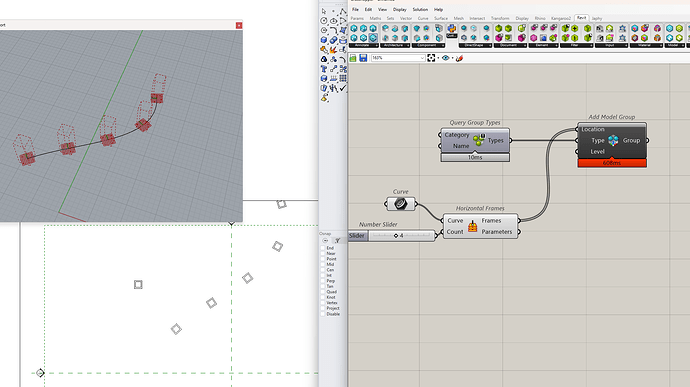This screenshot has height=387, width=690.
Task: Click the Osnap minus circle button
Action: click(325, 241)
